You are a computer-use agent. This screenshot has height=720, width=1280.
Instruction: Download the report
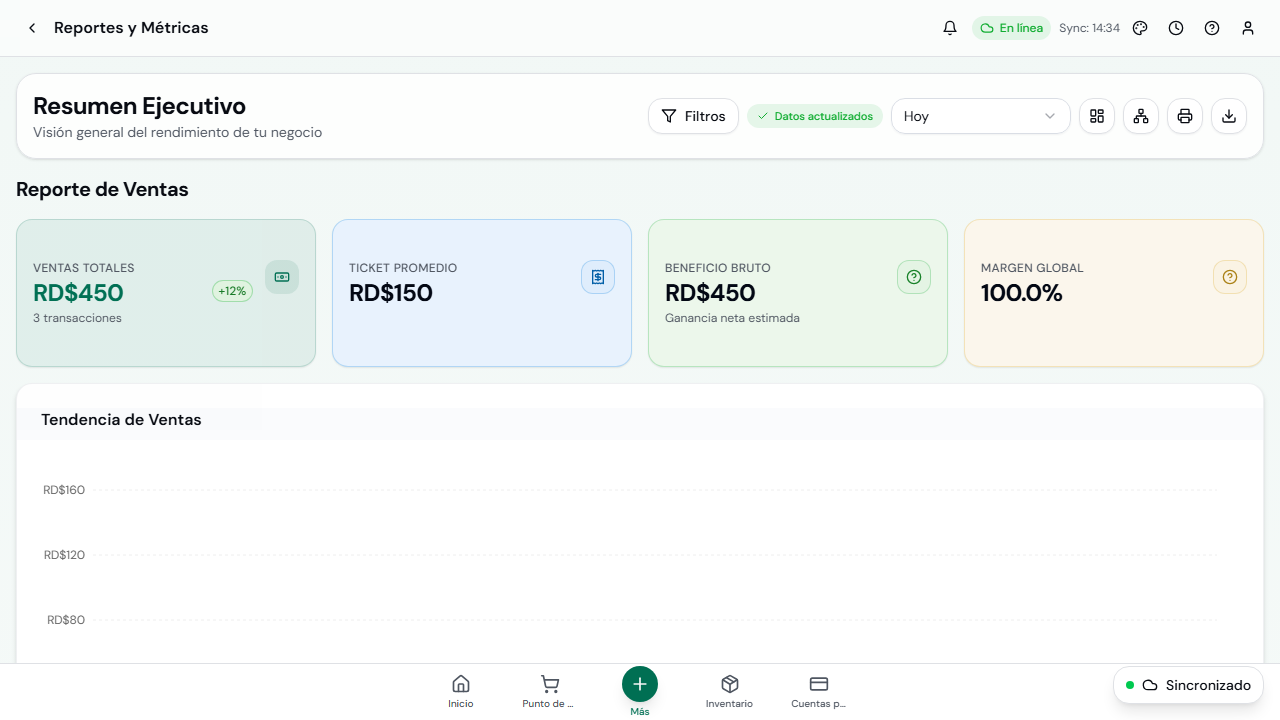point(1229,116)
